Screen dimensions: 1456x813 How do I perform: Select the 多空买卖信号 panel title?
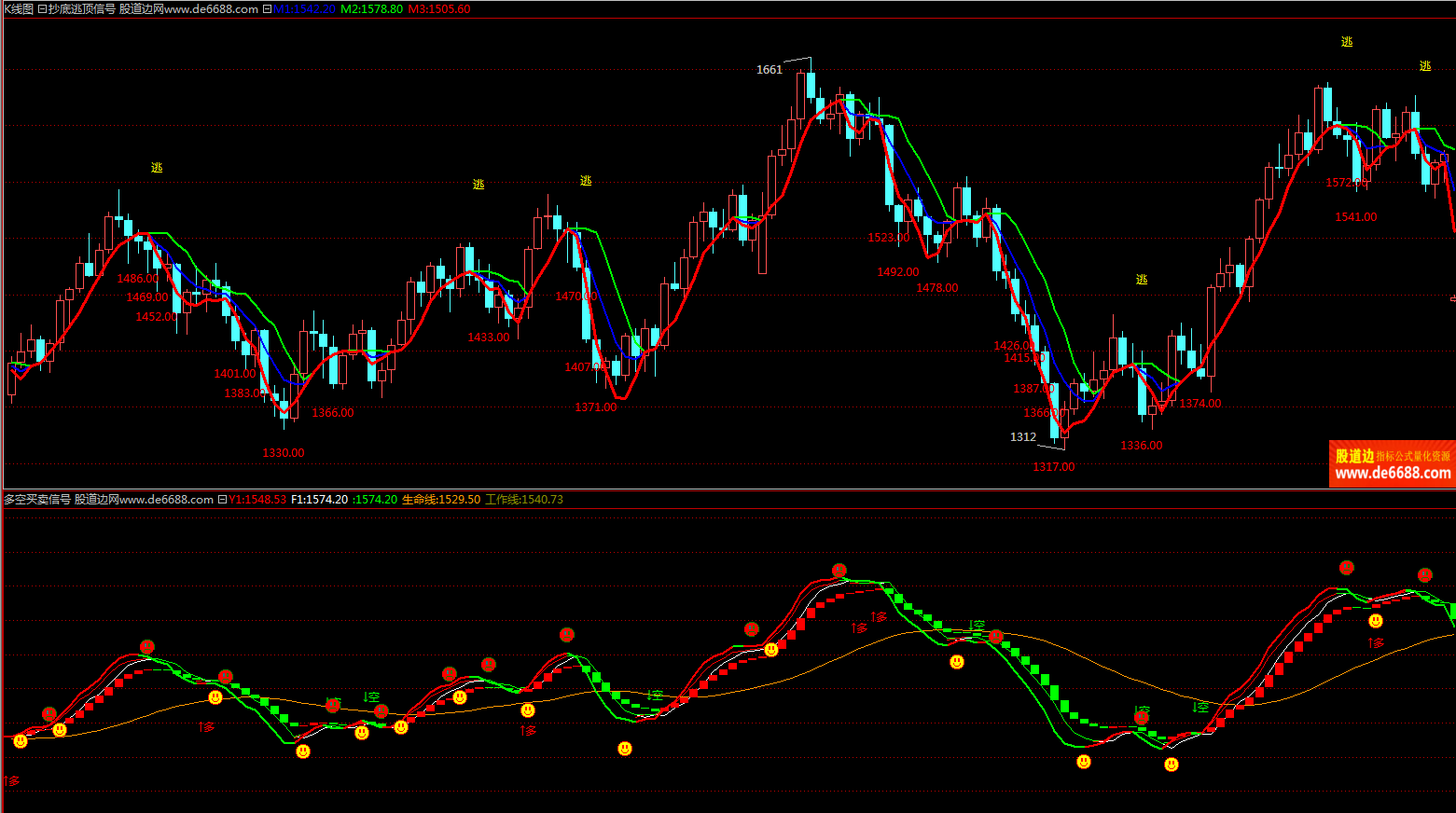point(37,500)
